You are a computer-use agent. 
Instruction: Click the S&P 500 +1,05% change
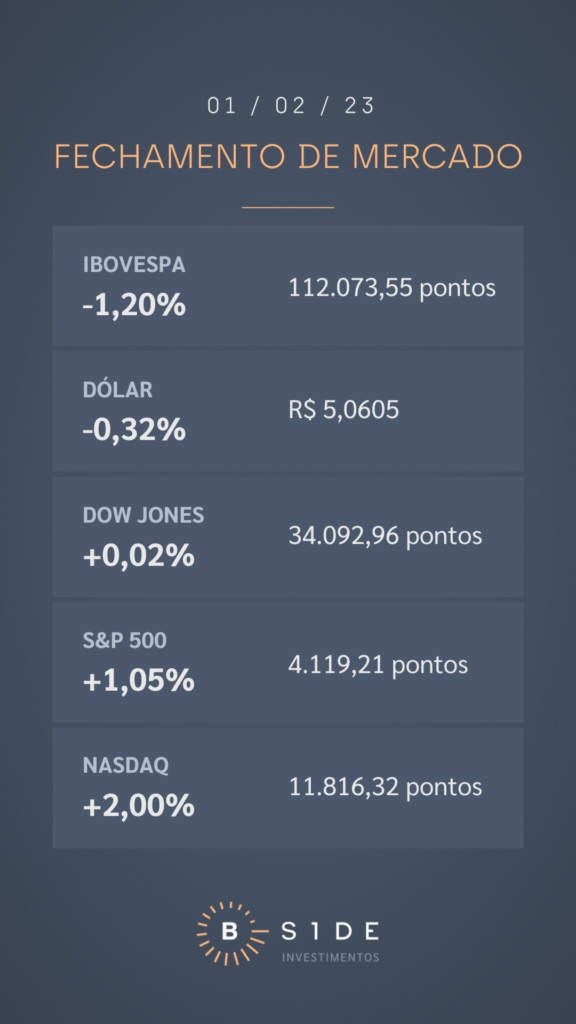pyautogui.click(x=138, y=682)
